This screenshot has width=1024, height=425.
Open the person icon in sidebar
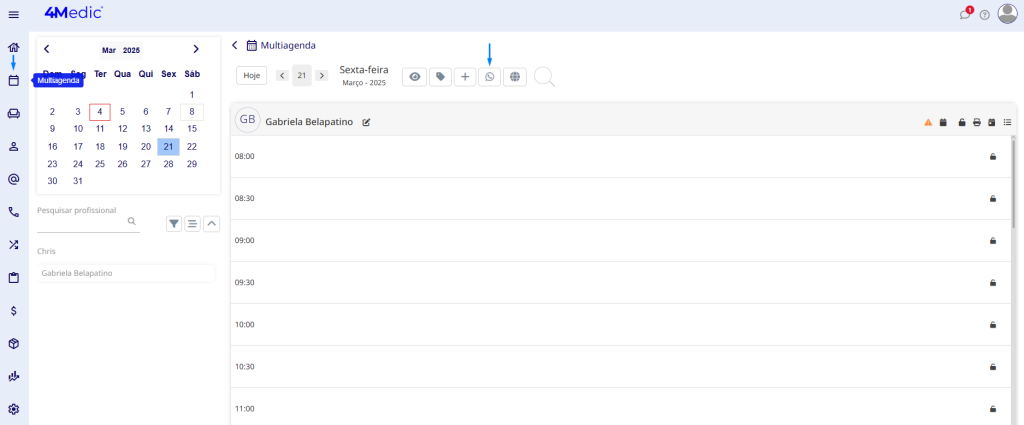pos(13,146)
